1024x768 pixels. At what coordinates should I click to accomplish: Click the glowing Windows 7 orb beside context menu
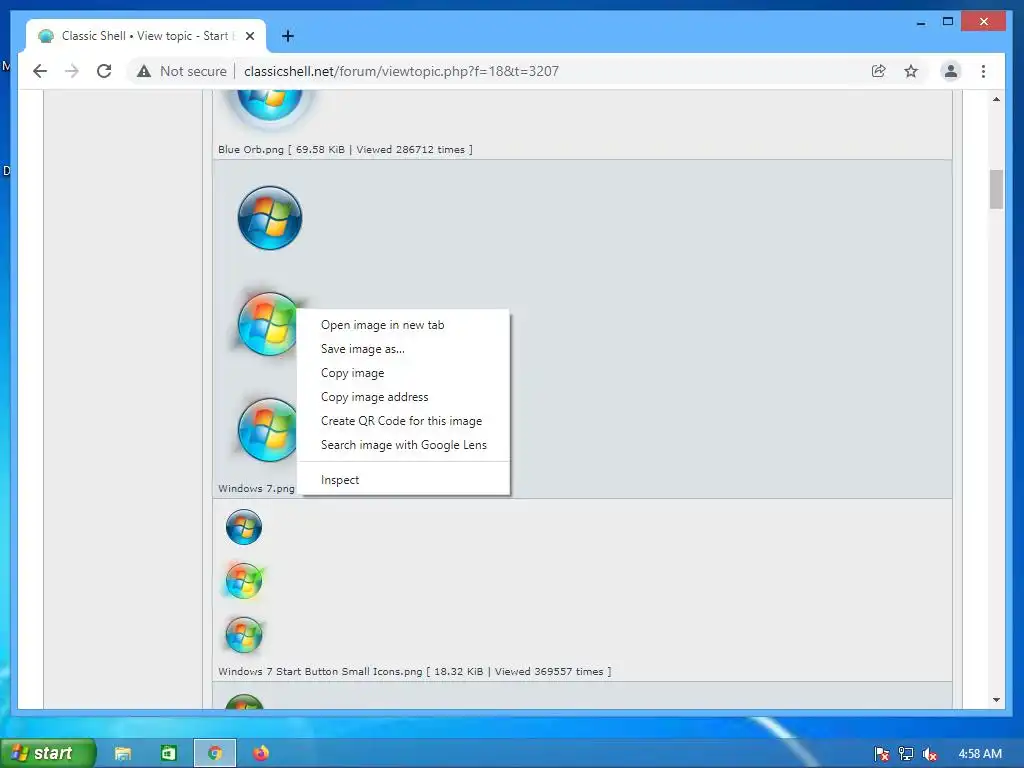pyautogui.click(x=266, y=324)
